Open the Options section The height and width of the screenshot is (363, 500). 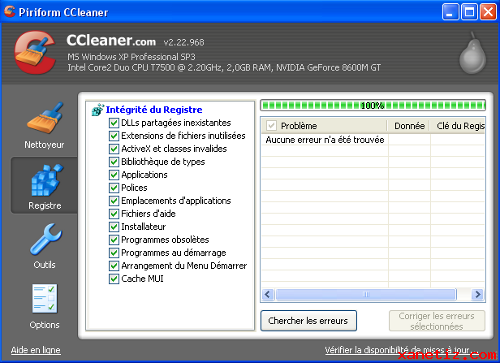45,307
